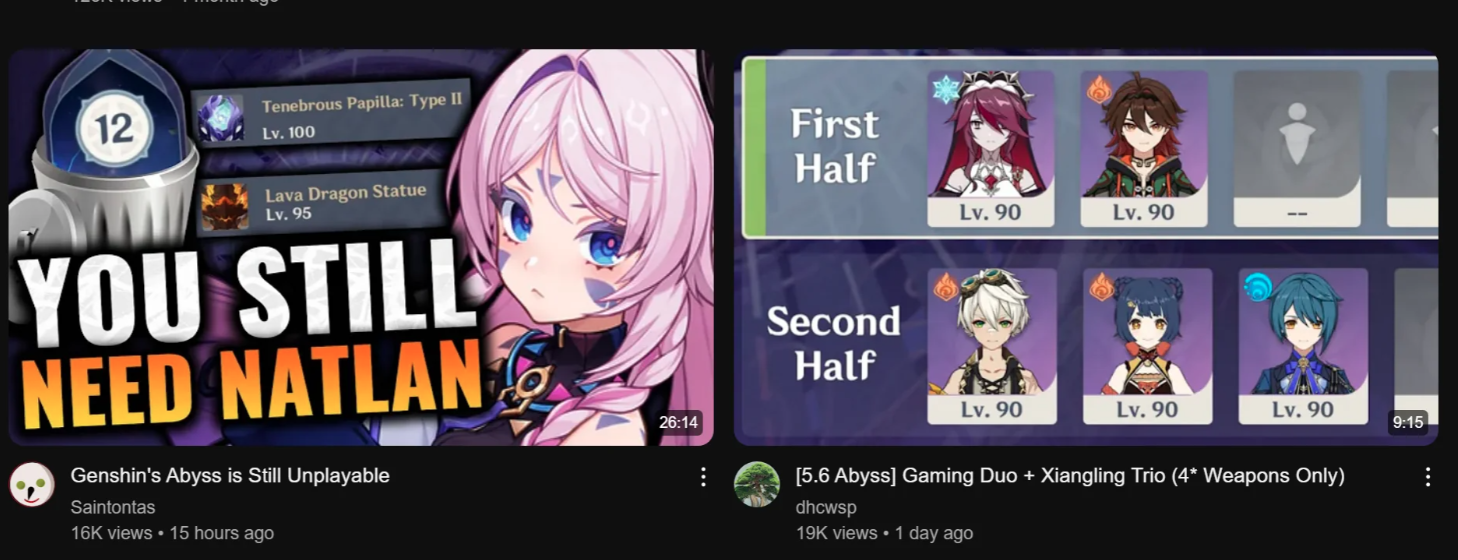Click the 26:14 duration badge
This screenshot has width=1458, height=560.
(x=679, y=423)
